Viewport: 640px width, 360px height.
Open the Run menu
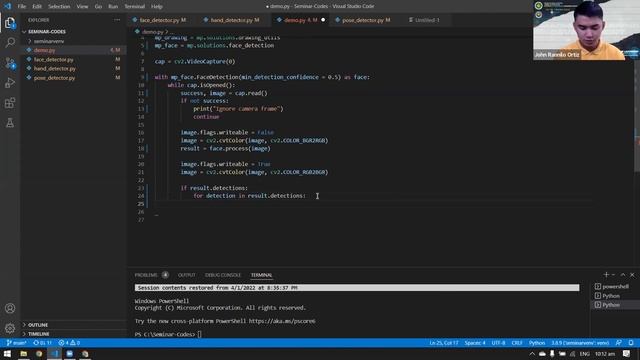coord(113,7)
